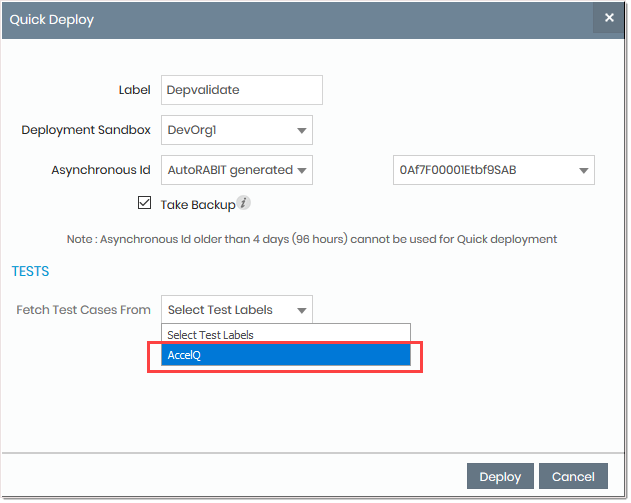Cancel the quick deployment
This screenshot has width=631, height=503.
[x=573, y=477]
